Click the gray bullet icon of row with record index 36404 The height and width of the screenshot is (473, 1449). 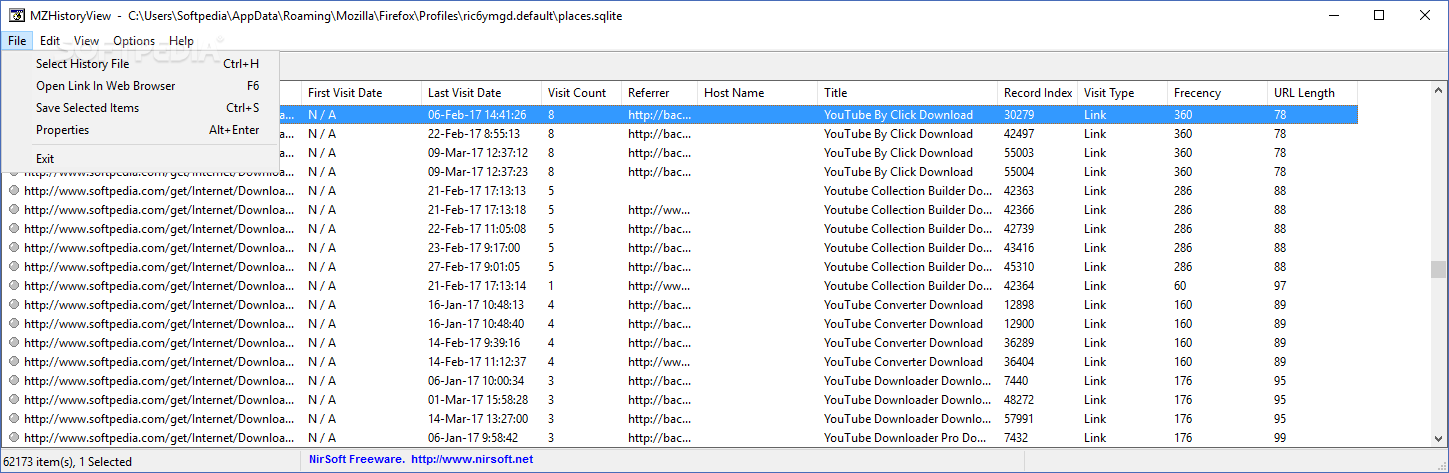click(x=14, y=362)
